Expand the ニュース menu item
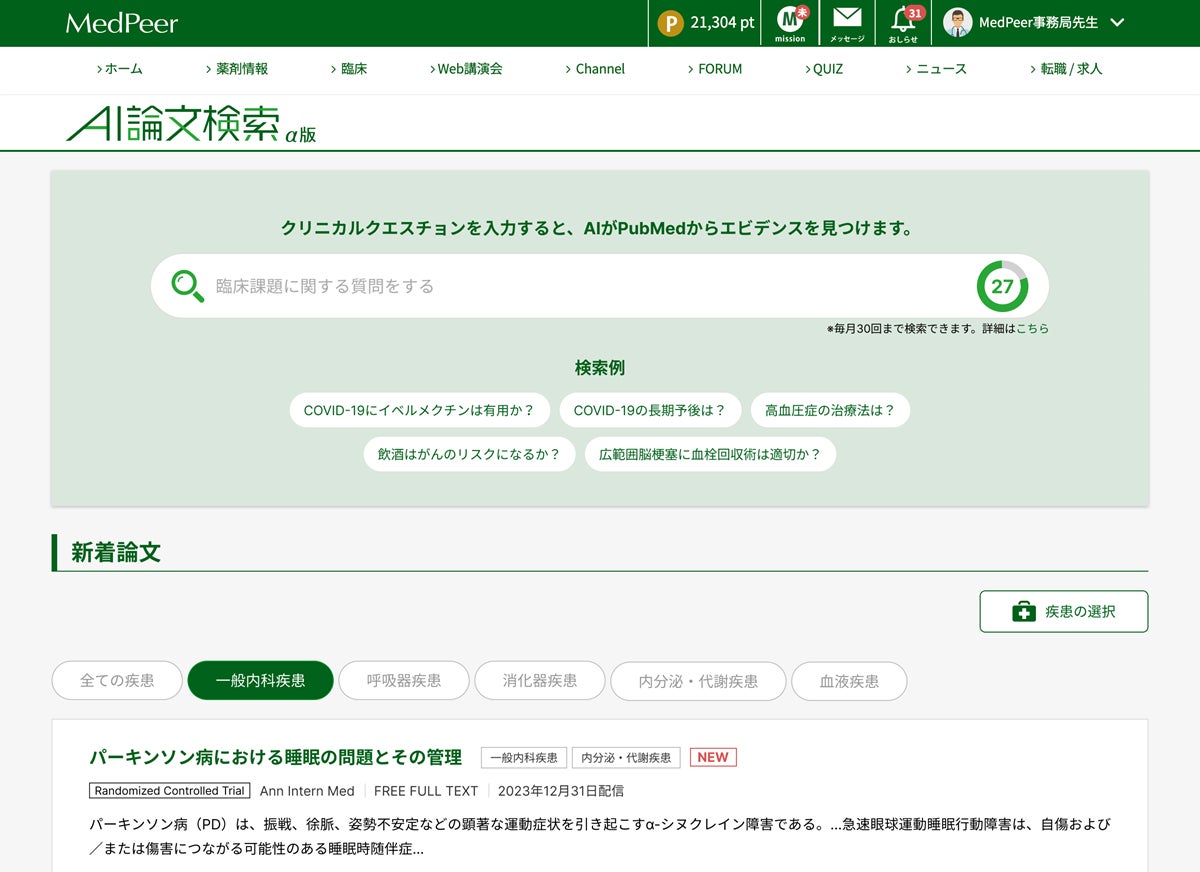1200x872 pixels. (x=936, y=69)
